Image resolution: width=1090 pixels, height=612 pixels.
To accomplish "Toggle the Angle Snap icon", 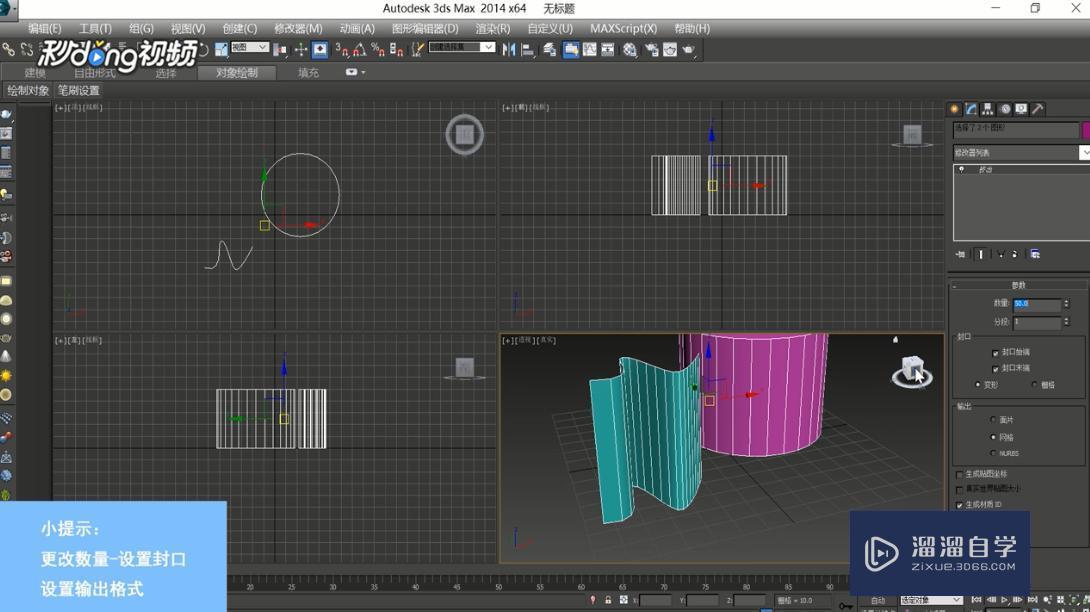I will [359, 49].
